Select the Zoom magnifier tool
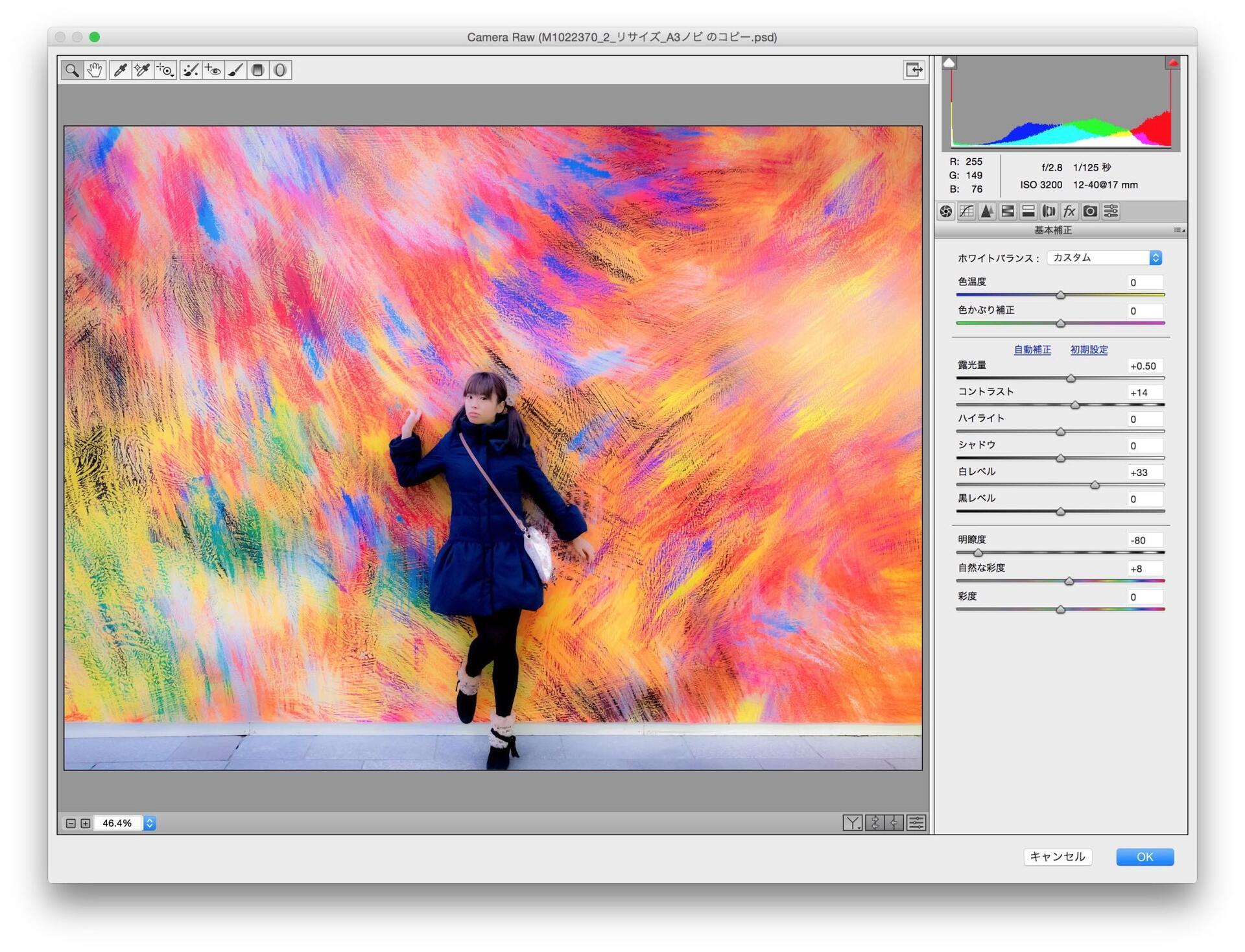Image resolution: width=1245 pixels, height=952 pixels. click(72, 70)
